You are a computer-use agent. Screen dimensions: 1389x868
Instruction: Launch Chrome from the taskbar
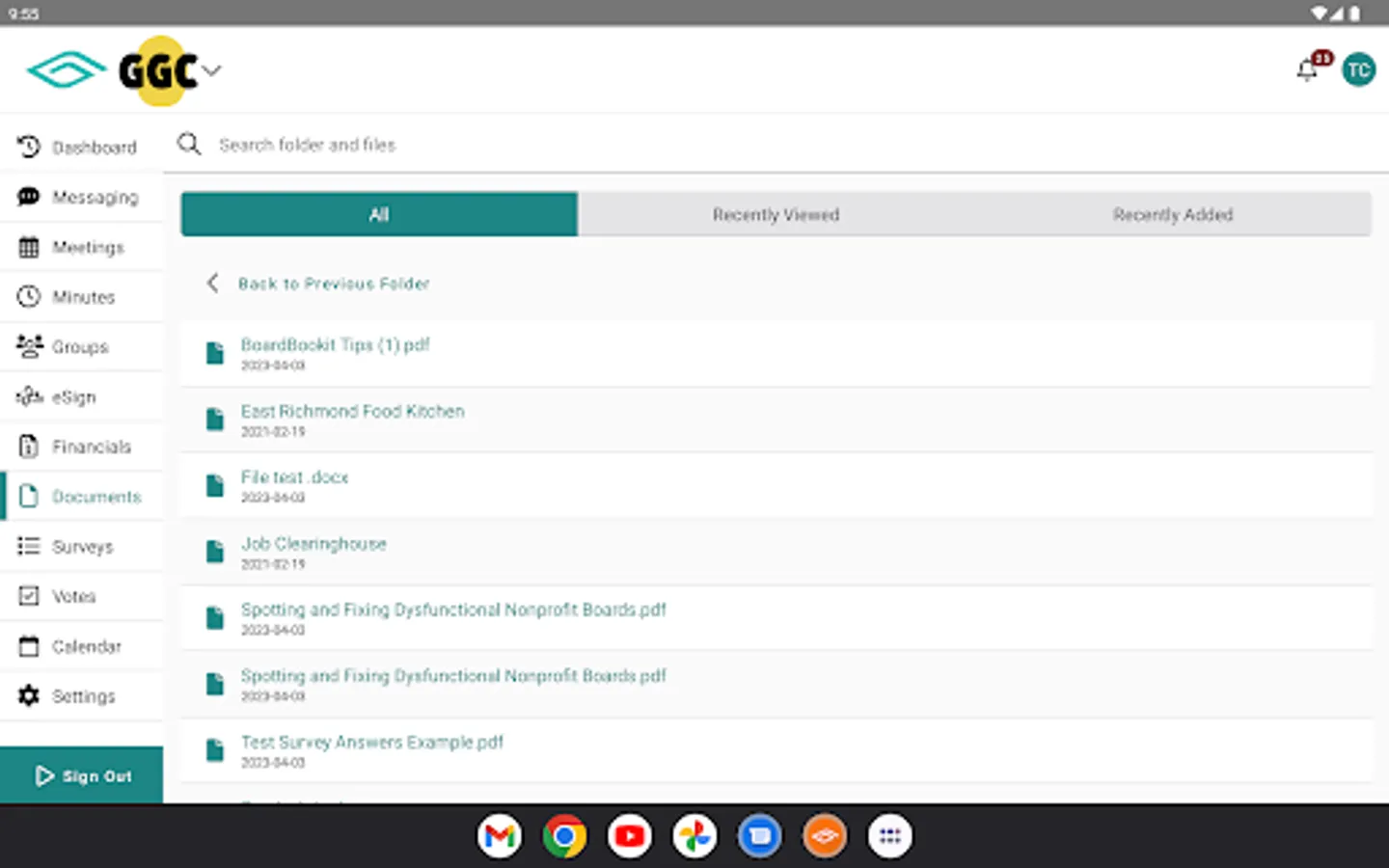[564, 836]
